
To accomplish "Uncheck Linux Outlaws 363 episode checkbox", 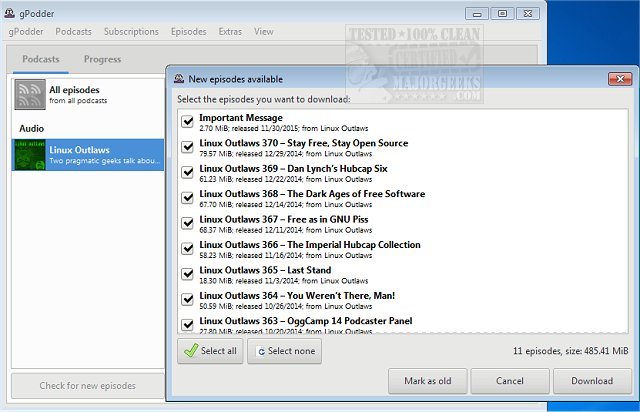I will point(187,325).
